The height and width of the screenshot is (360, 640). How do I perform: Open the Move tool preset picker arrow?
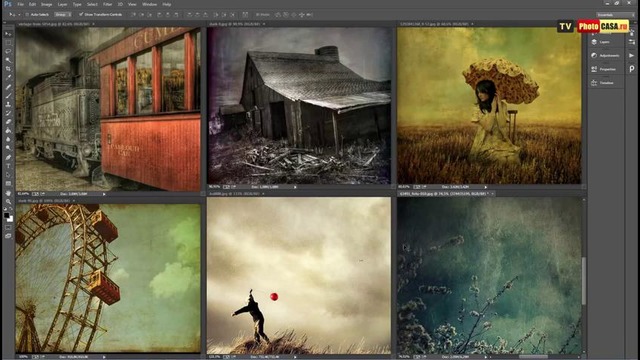[x=19, y=15]
